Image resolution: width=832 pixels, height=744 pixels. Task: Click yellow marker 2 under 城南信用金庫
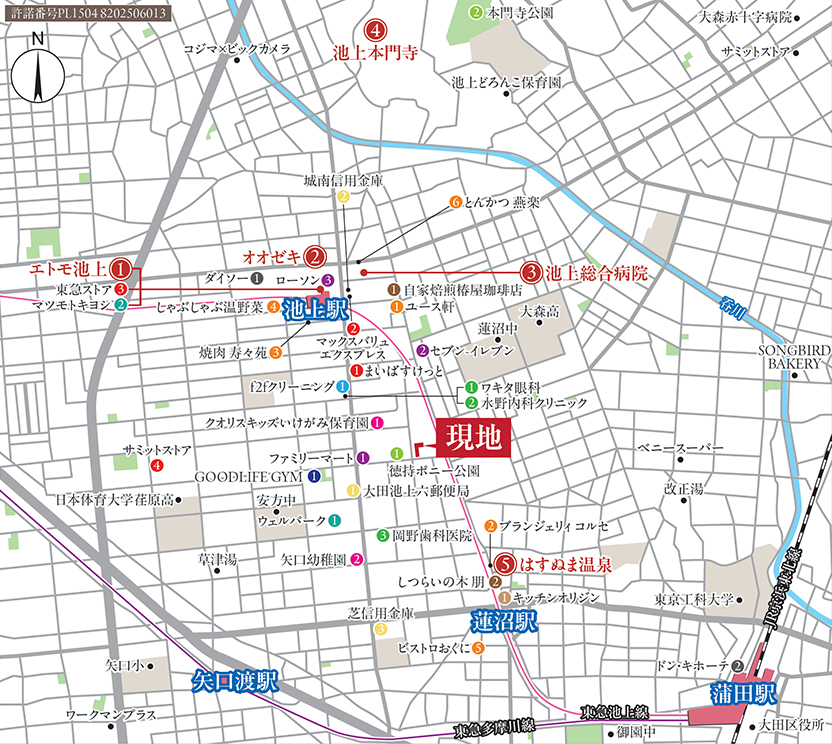(343, 197)
